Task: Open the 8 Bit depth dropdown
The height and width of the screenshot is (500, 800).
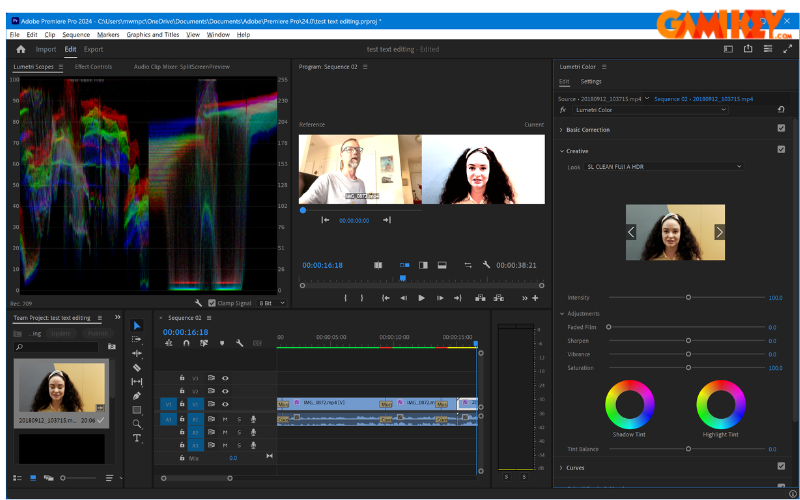Action: tap(271, 303)
